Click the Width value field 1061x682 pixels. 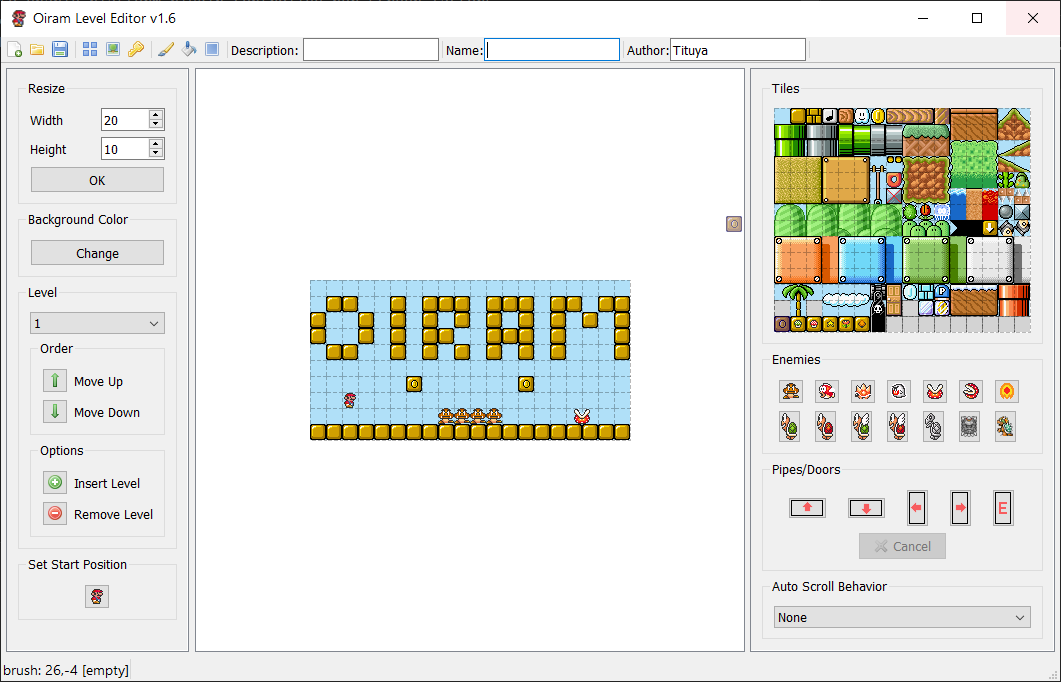pos(125,120)
